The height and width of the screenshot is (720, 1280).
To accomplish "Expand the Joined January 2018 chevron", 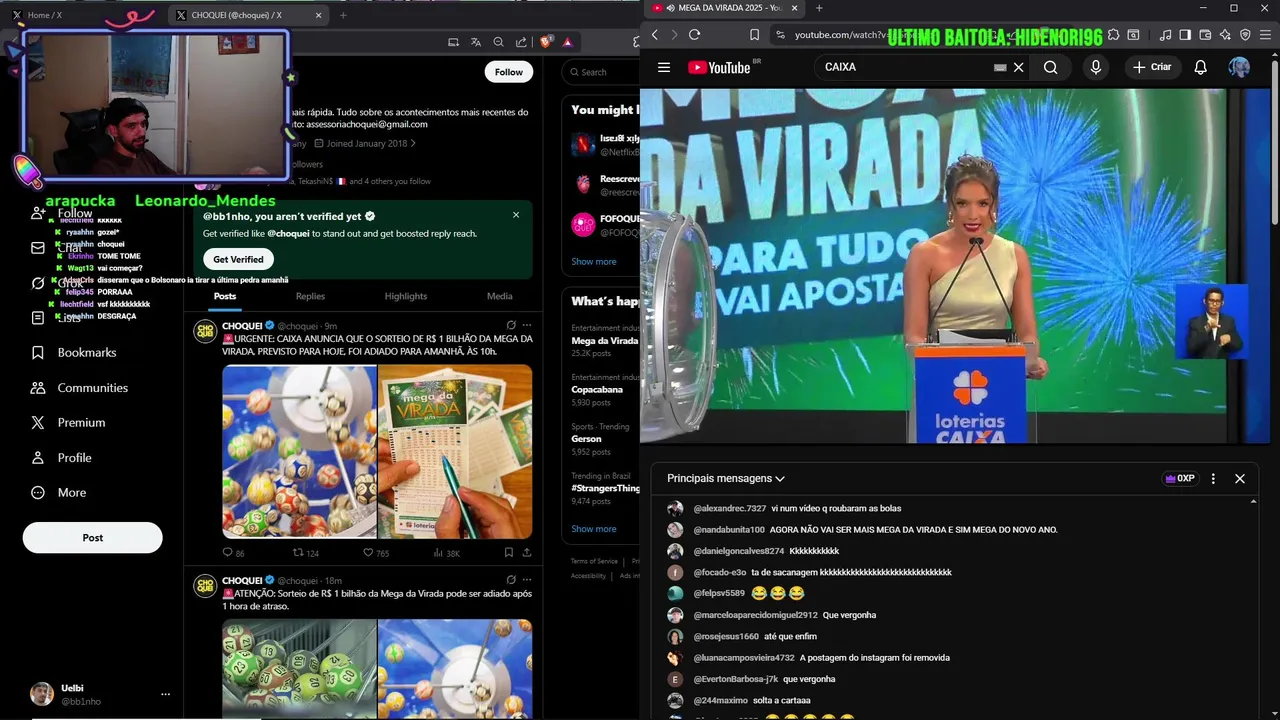I will (x=413, y=143).
